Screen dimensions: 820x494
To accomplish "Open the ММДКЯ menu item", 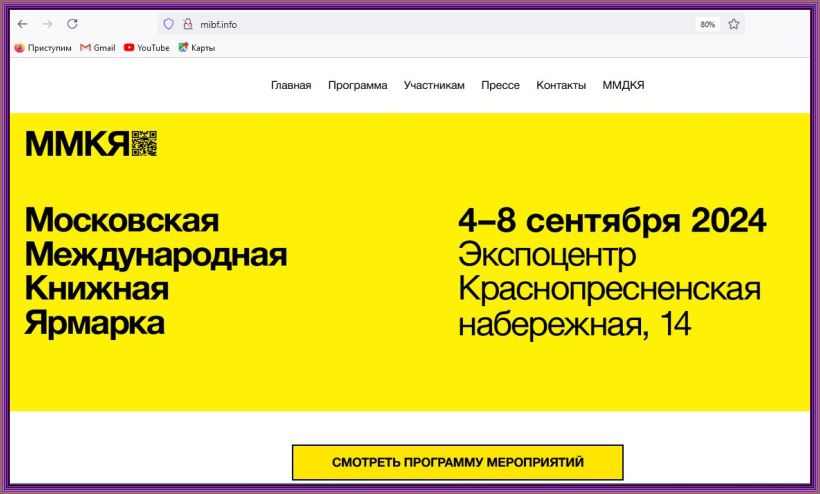I will [x=623, y=85].
